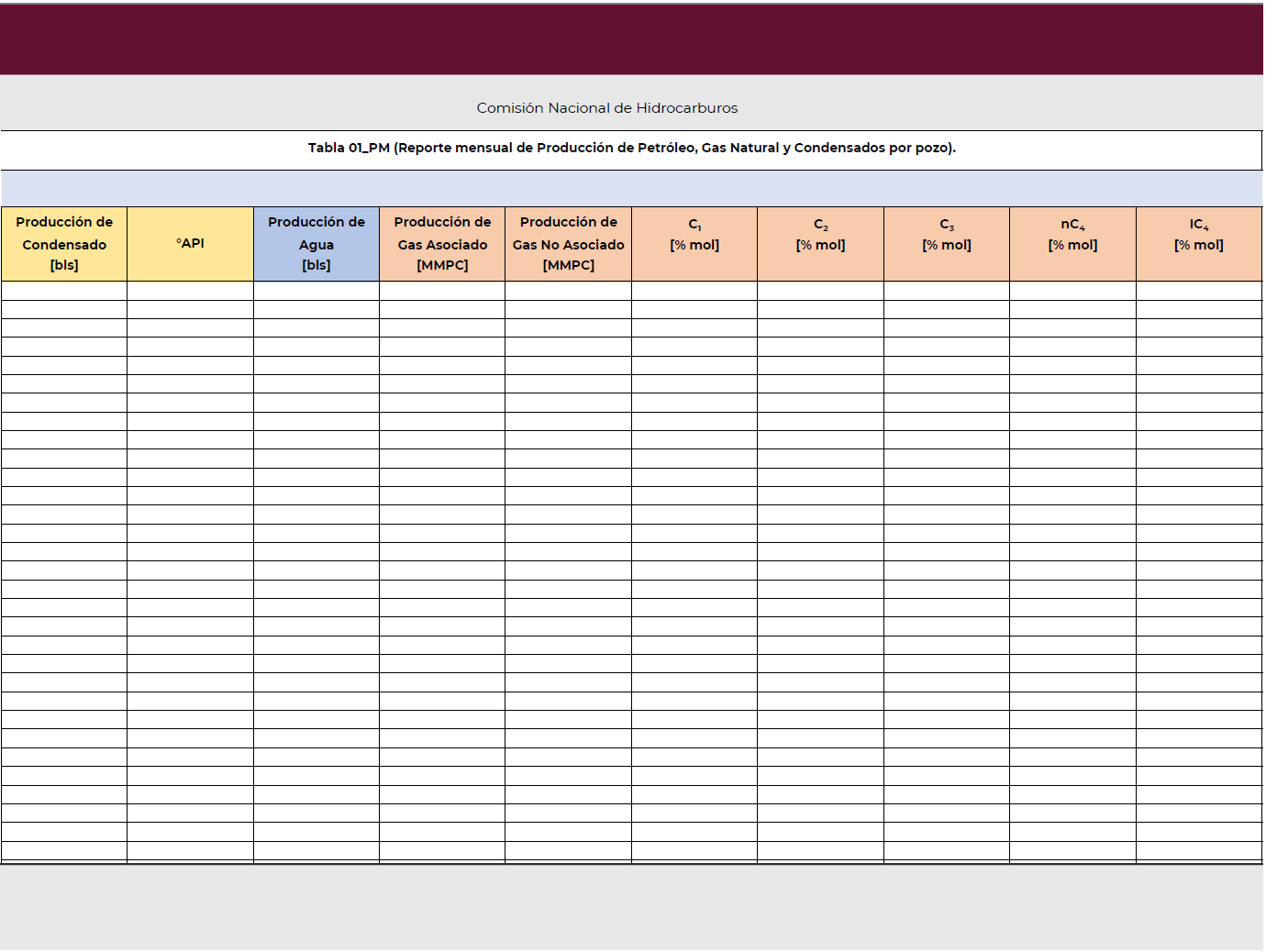This screenshot has width=1266, height=952.
Task: Select the Producción de Condensado column header
Action: (x=63, y=243)
